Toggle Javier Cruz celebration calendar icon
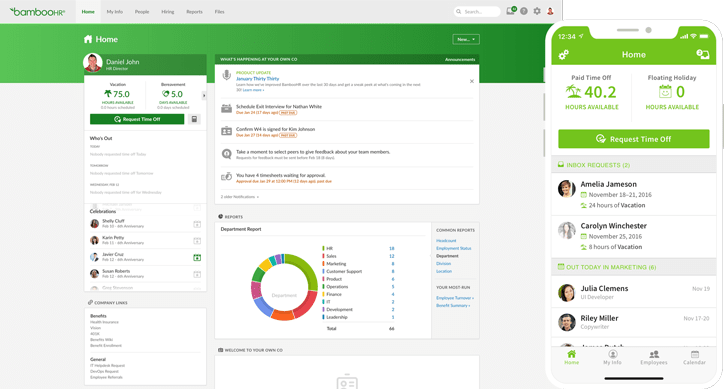The height and width of the screenshot is (389, 724). click(x=197, y=257)
